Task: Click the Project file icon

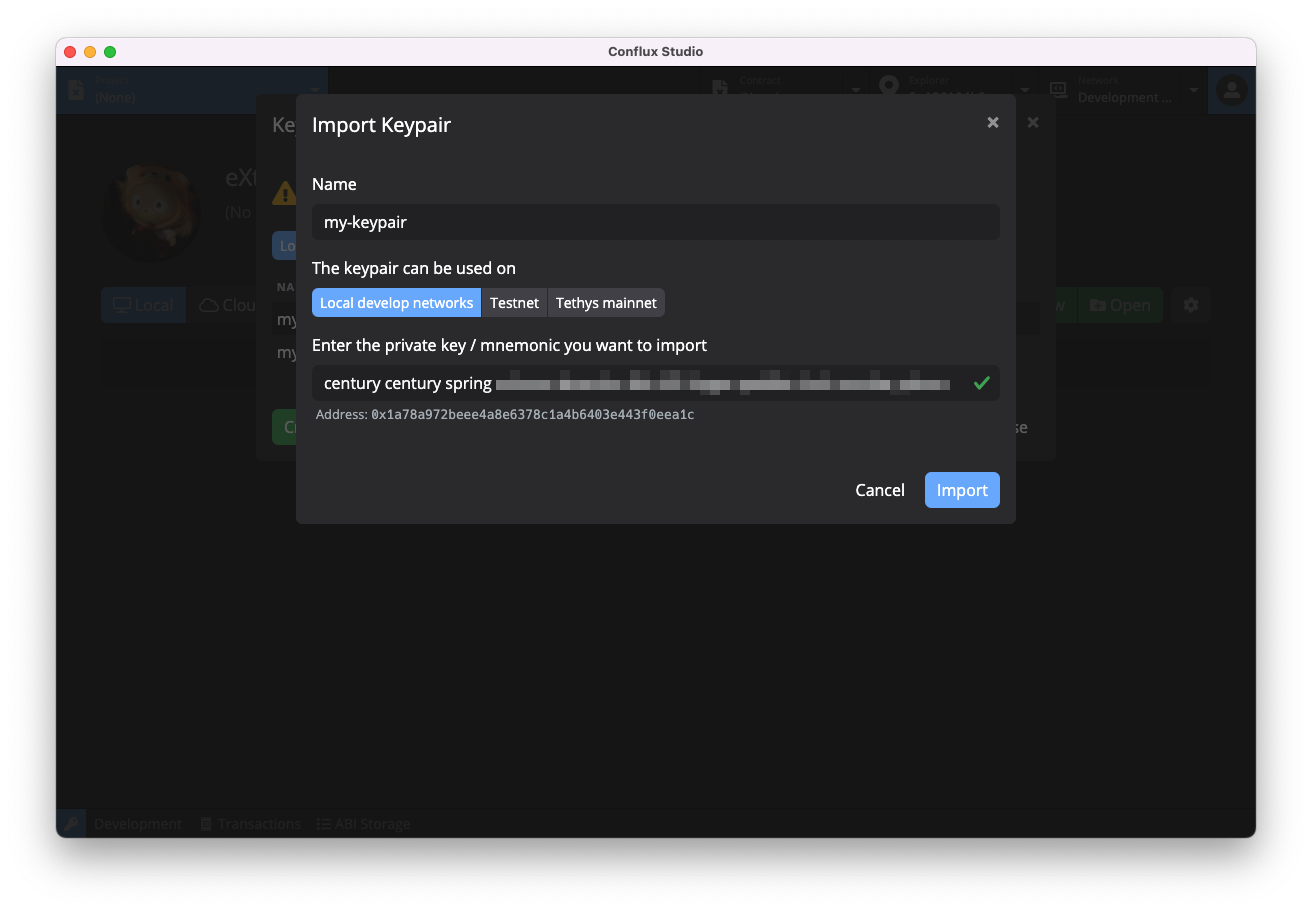Action: click(75, 90)
